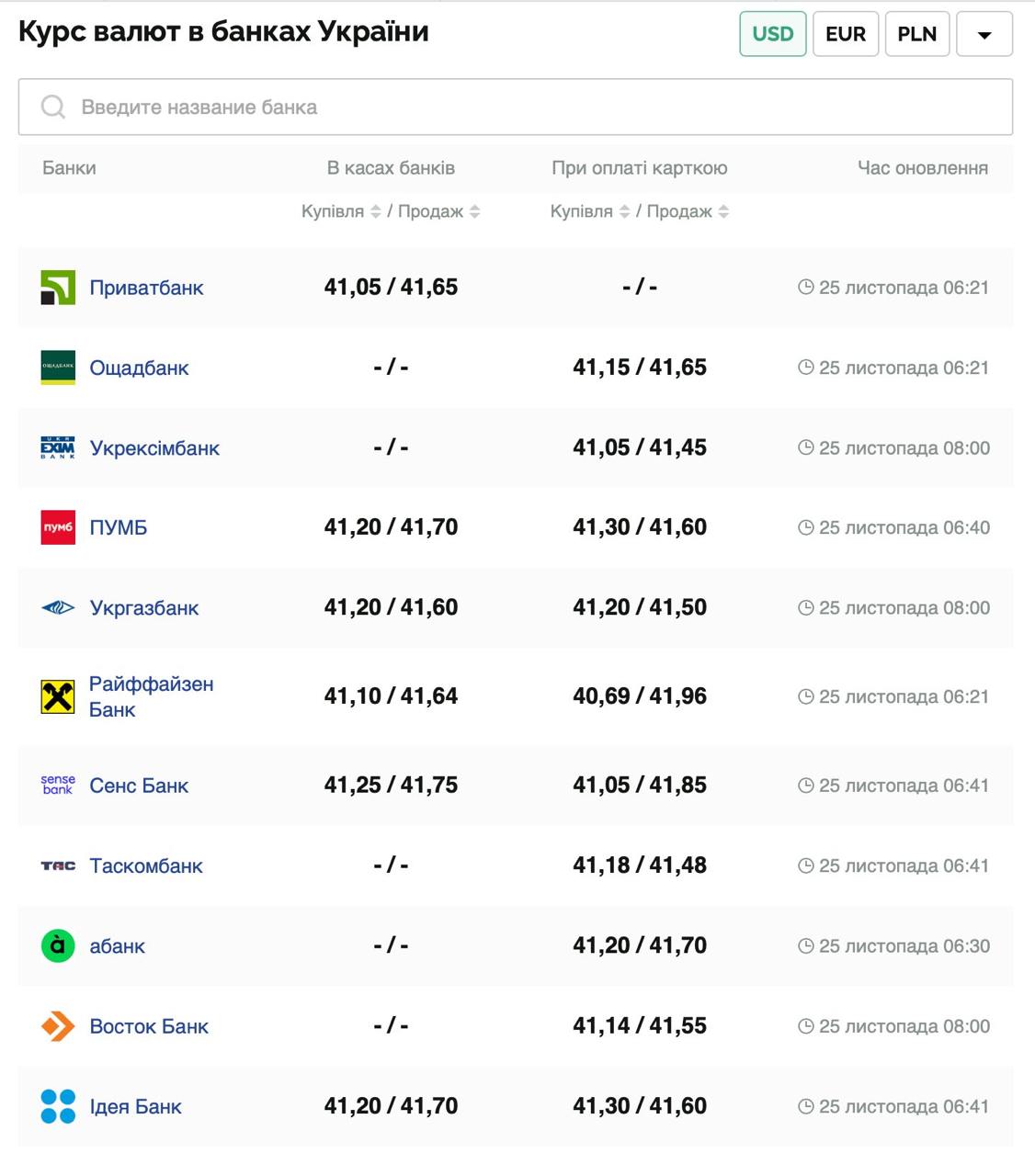Click the red ПУМБ logo icon
Viewport: 1035px width, 1176px height.
pos(58,527)
